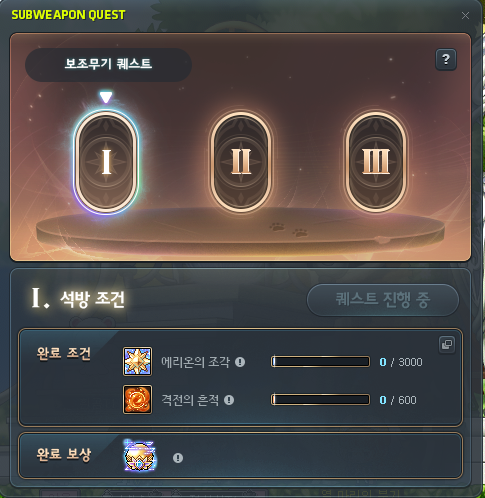This screenshot has width=485, height=498.
Task: Click the white triangle marker above stage I
Action: 106,97
